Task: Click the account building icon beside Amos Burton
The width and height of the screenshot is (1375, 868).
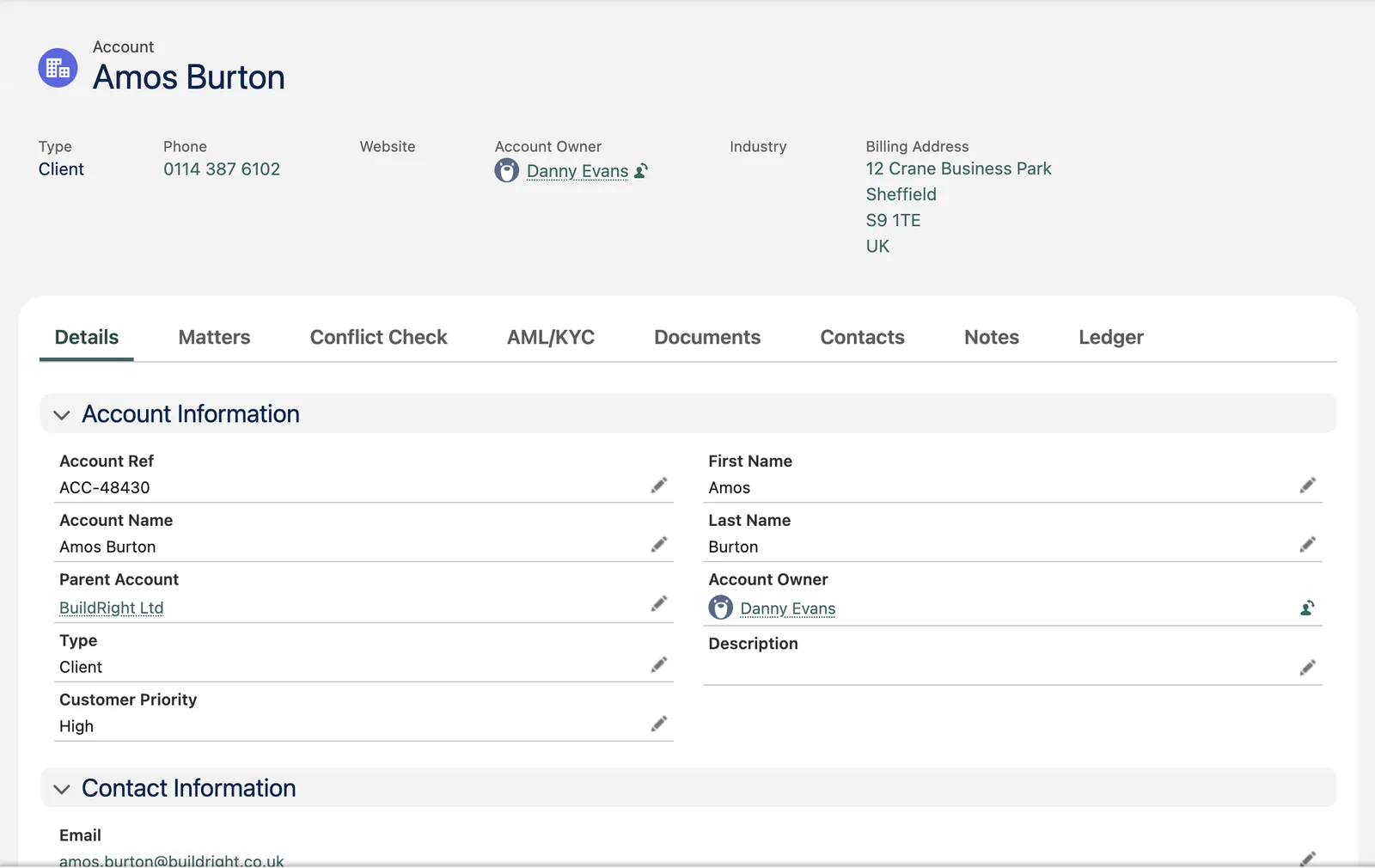Action: pos(58,68)
